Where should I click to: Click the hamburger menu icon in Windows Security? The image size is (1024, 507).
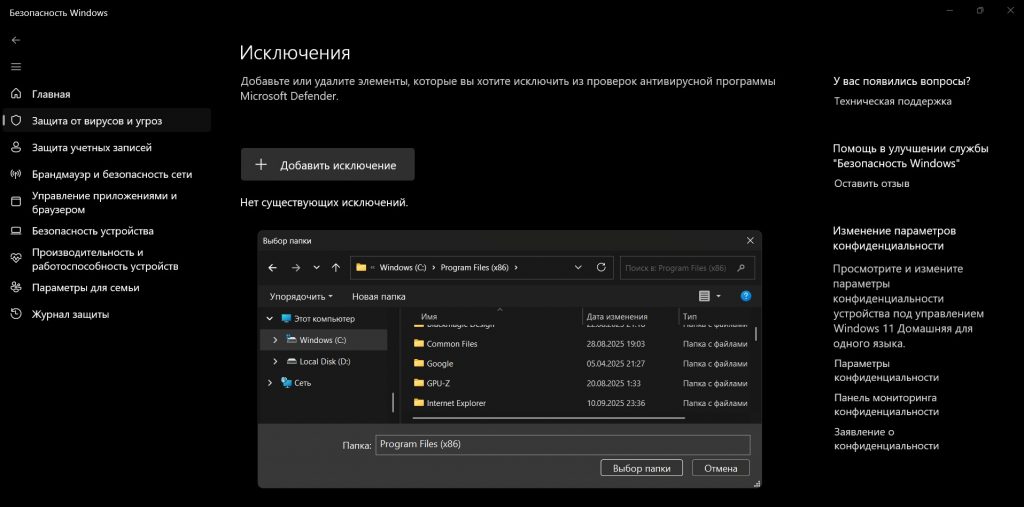(15, 67)
